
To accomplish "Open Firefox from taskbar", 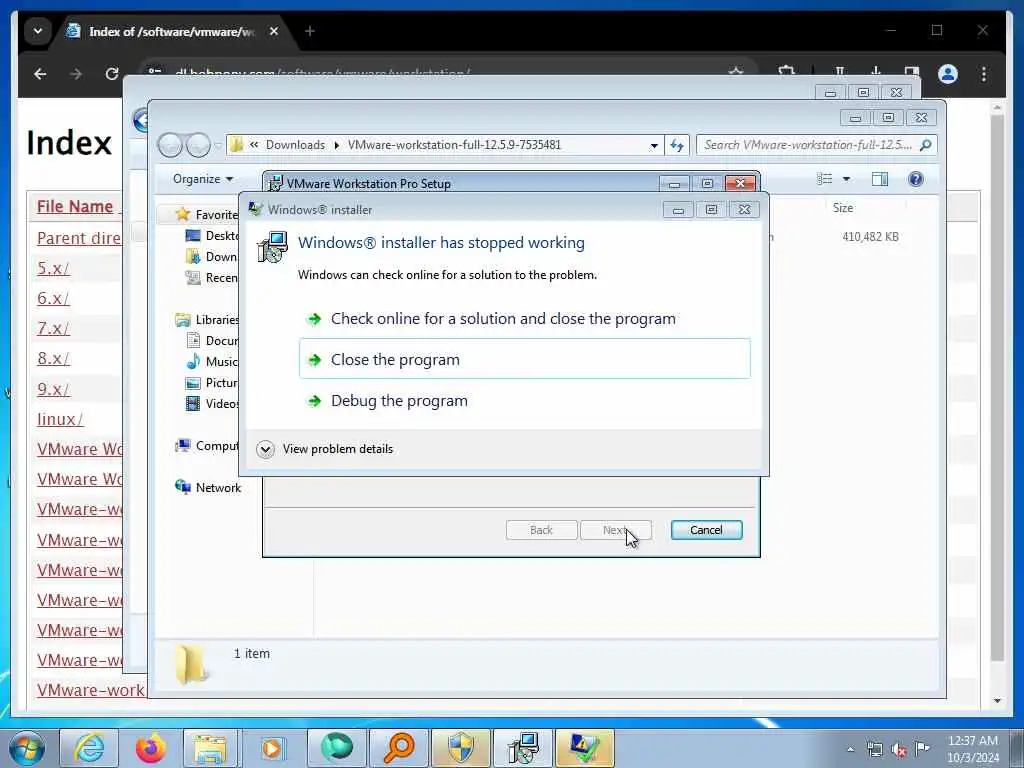I will (x=151, y=748).
